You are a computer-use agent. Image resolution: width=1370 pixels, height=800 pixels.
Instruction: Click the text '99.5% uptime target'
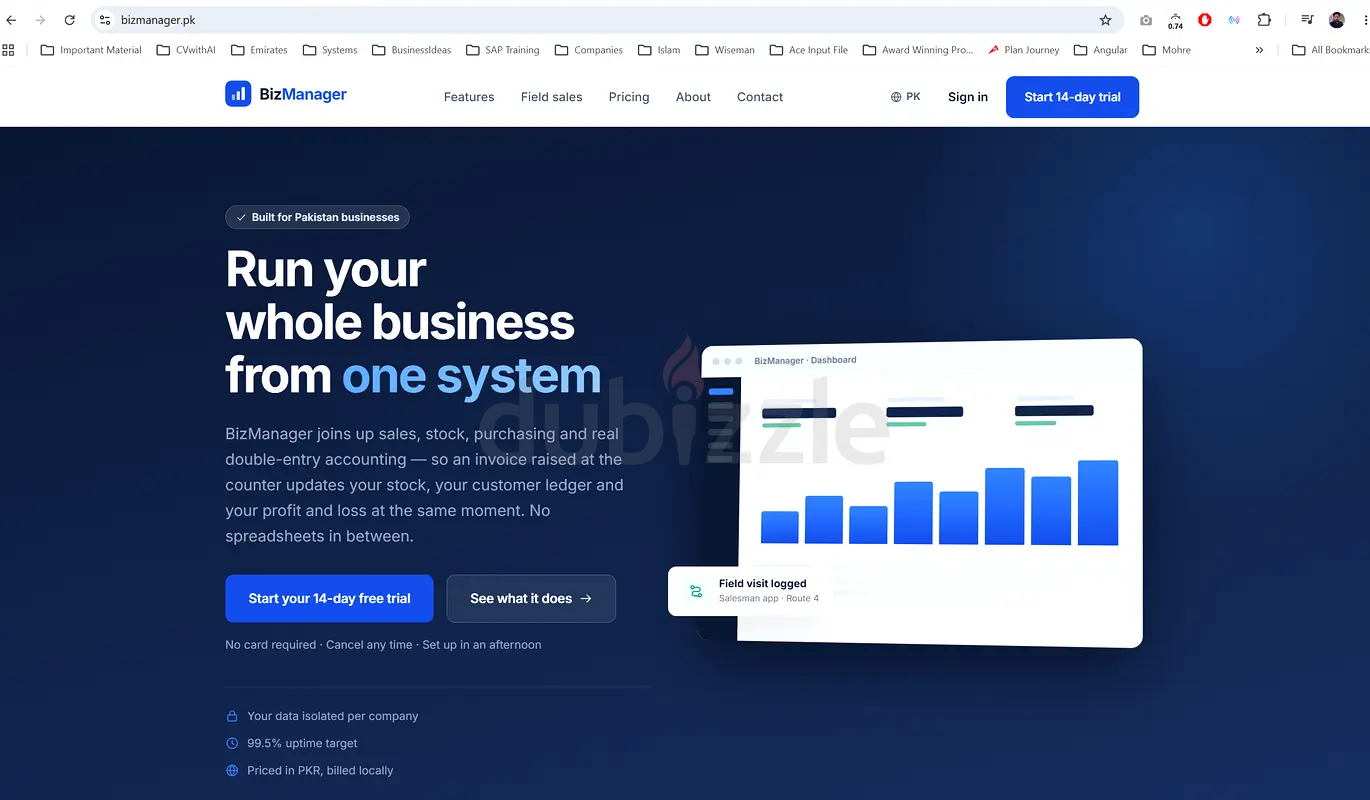[302, 743]
